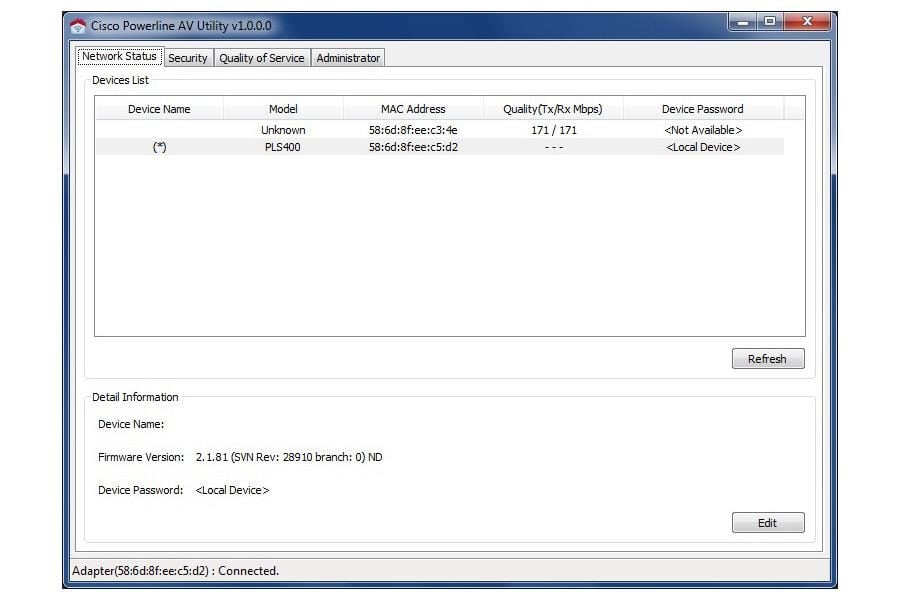
Task: Click the Device Password column header
Action: tap(703, 109)
